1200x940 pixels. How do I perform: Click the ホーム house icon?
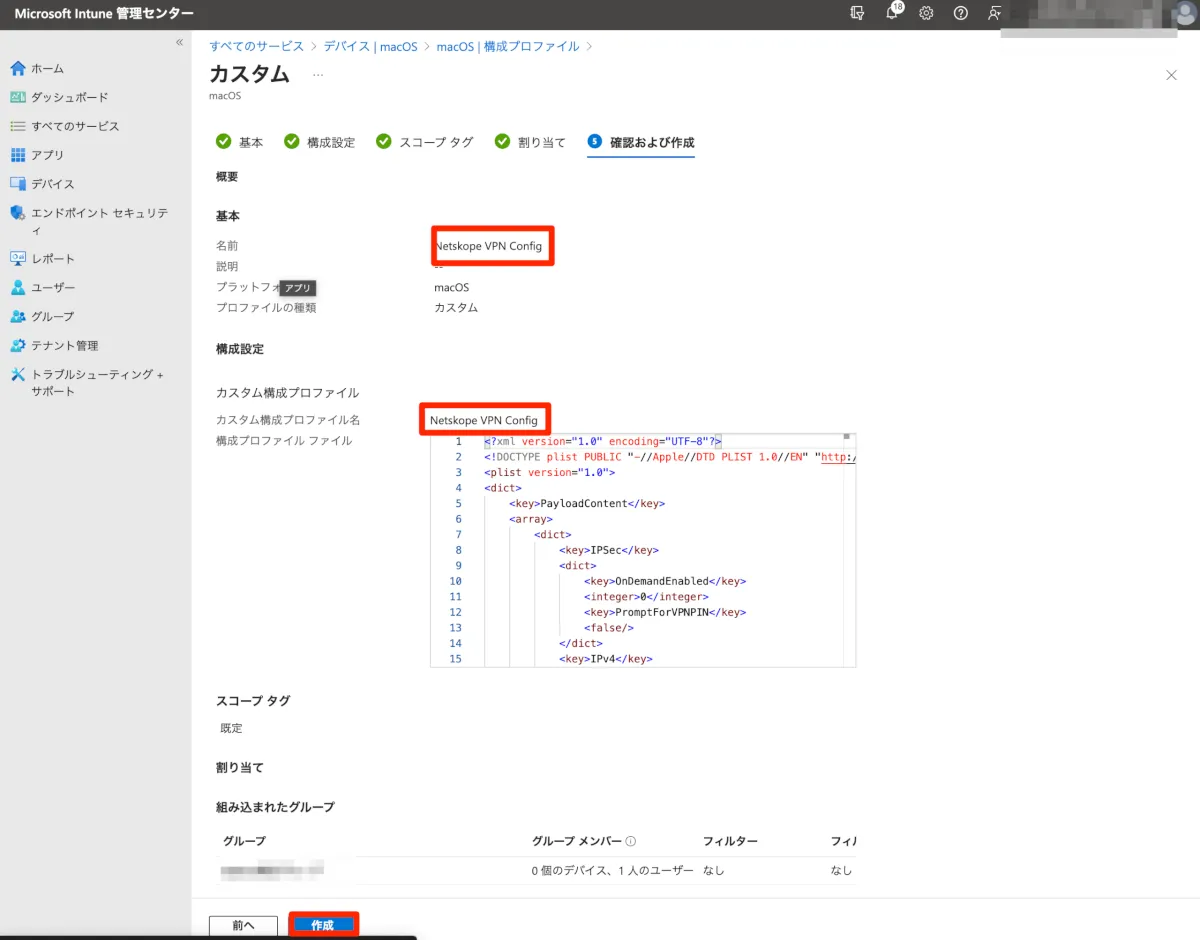pyautogui.click(x=17, y=68)
